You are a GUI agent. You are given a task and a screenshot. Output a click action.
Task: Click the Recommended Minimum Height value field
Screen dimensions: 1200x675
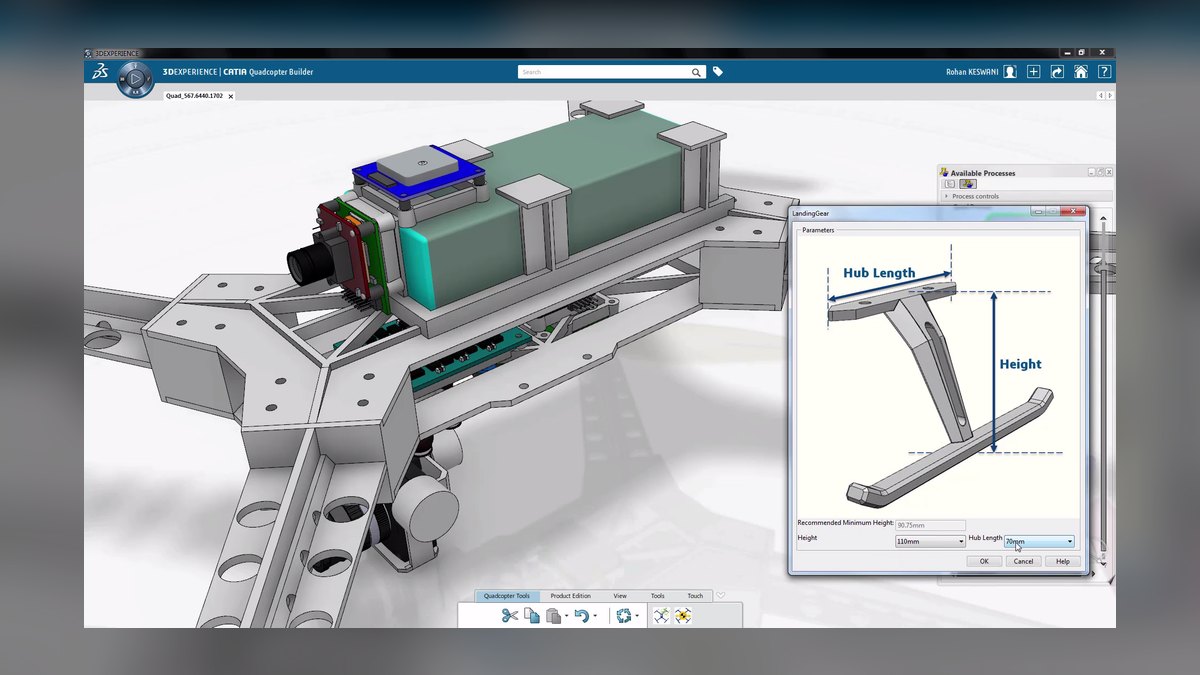[x=930, y=524]
